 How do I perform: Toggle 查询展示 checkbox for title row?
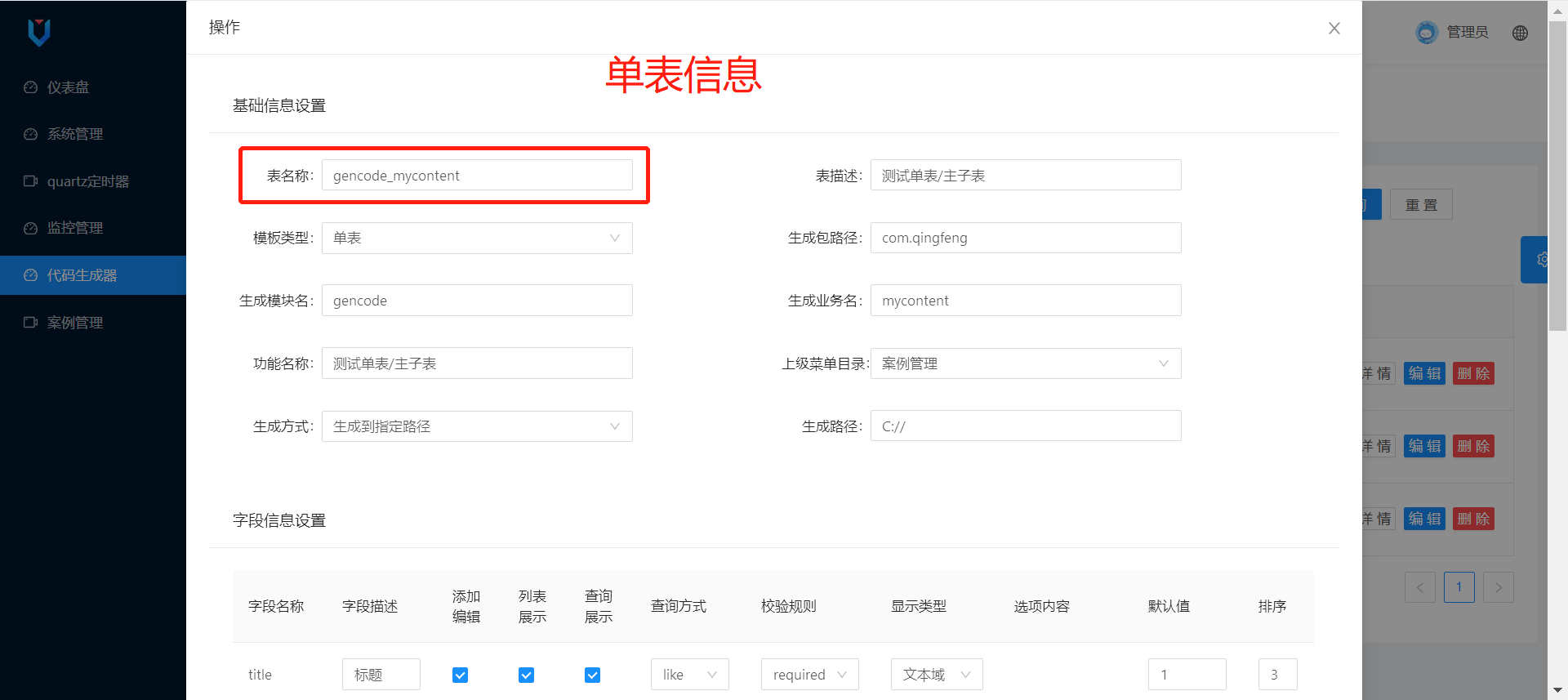593,675
